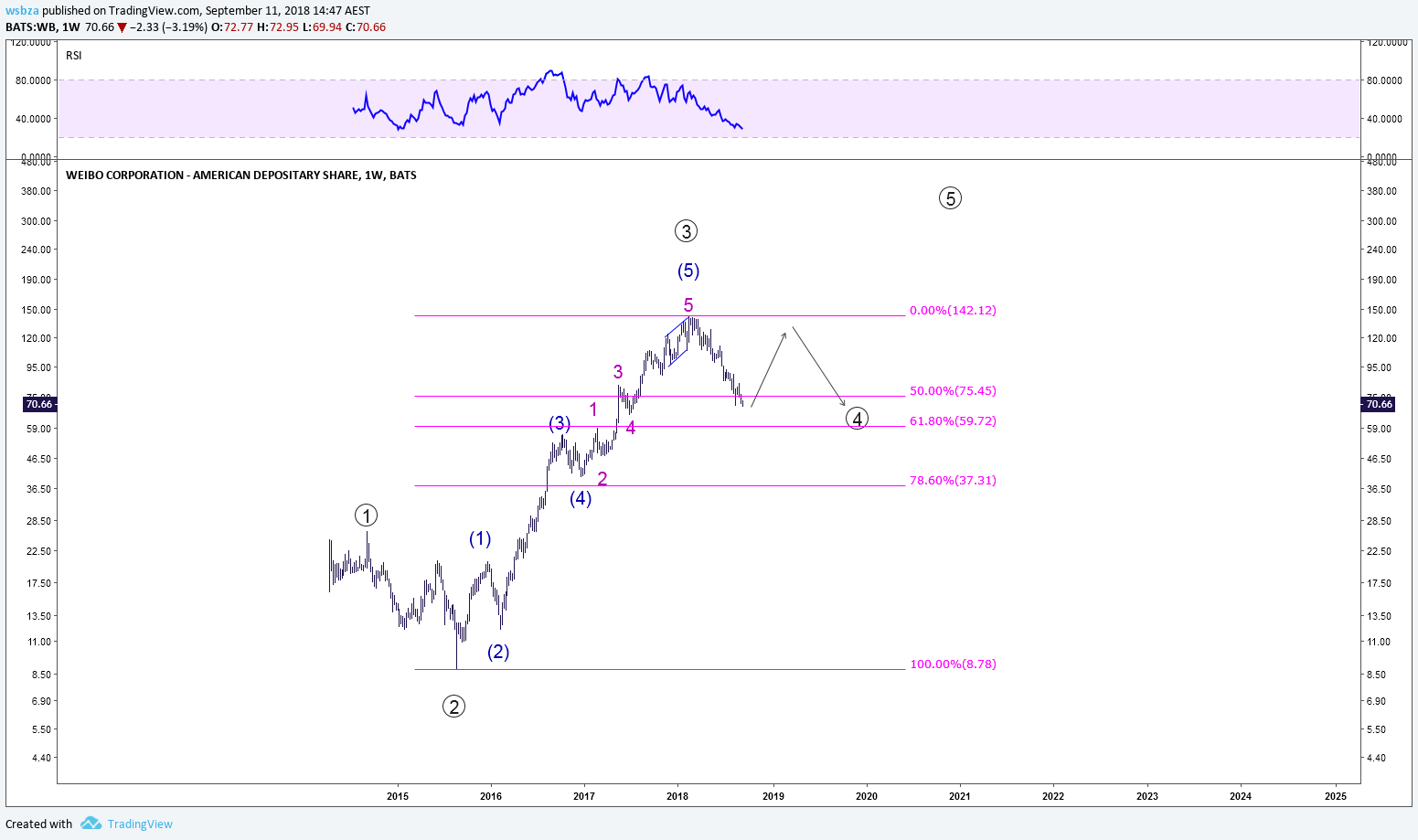This screenshot has width=1418, height=840.
Task: Select the 50.00%(75.45) Fibonacci label
Action: [953, 391]
